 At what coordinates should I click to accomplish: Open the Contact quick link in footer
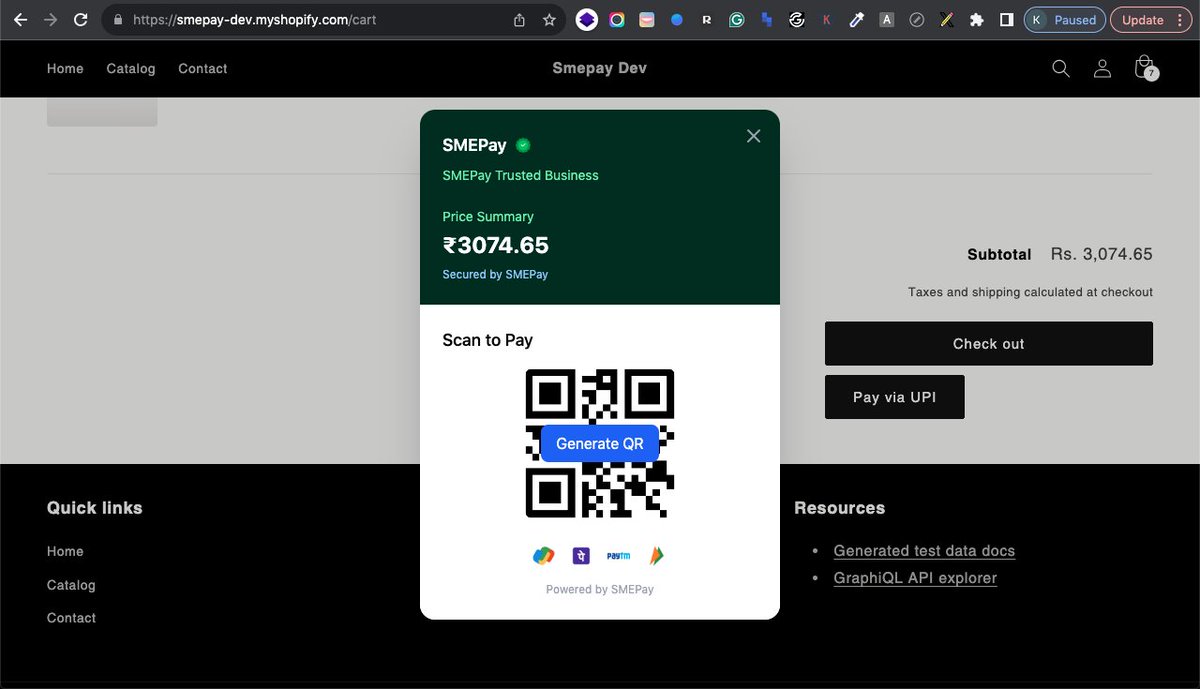pos(72,618)
